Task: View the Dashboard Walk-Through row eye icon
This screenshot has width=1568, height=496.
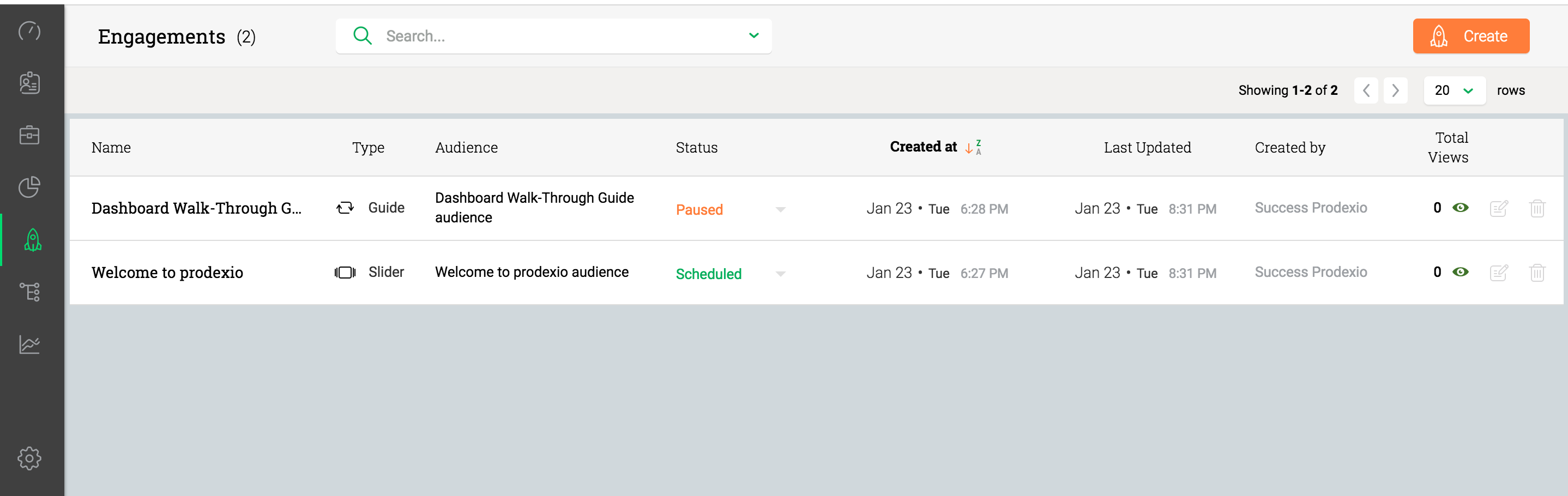Action: 1460,208
